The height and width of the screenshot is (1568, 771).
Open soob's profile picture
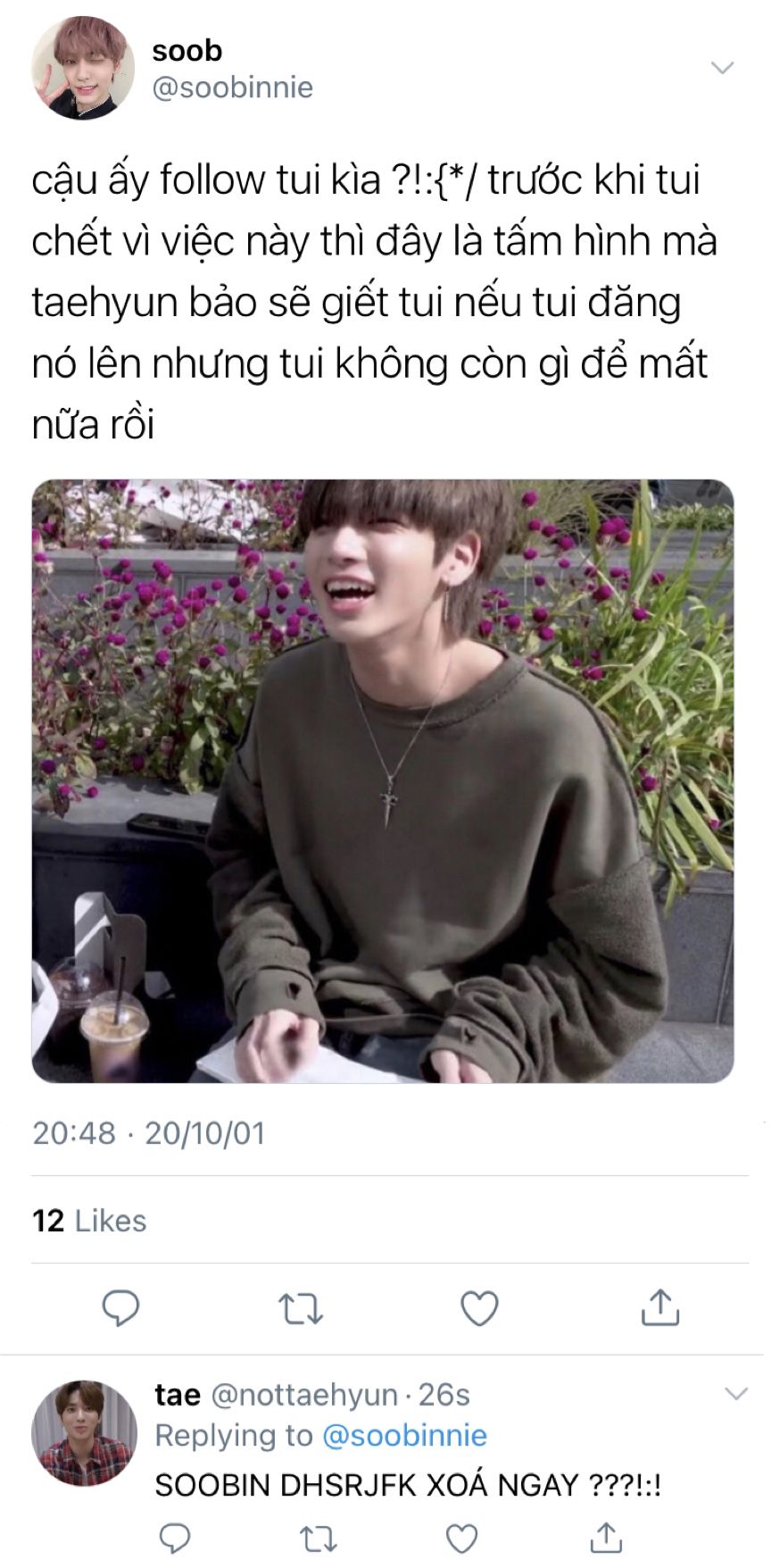click(x=83, y=68)
